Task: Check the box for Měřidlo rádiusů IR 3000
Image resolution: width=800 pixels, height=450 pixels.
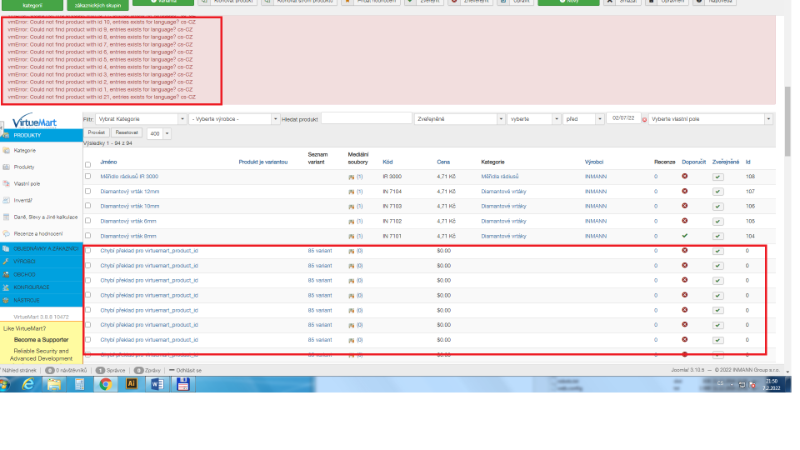Action: 88,177
